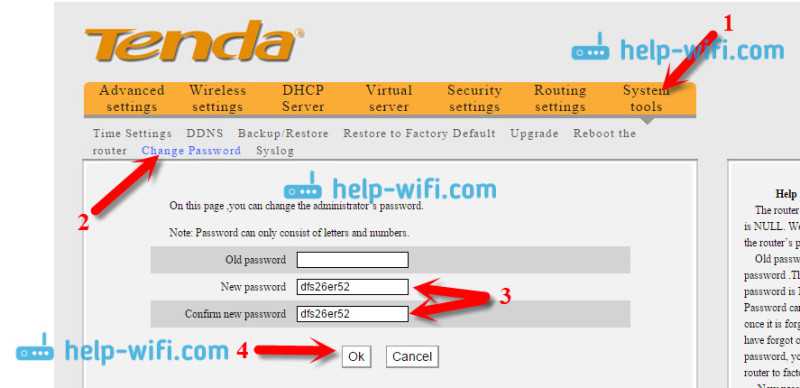The height and width of the screenshot is (388, 800).
Task: Click into the New password field
Action: click(x=353, y=287)
